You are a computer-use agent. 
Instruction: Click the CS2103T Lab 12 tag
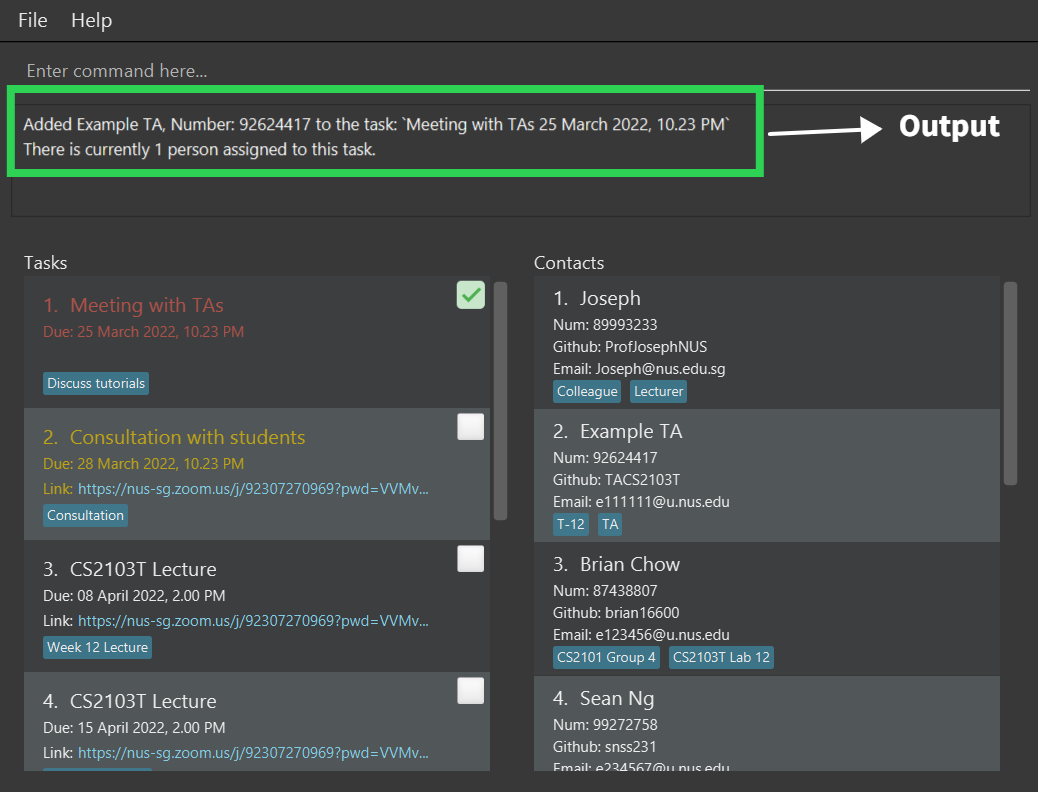tap(721, 658)
